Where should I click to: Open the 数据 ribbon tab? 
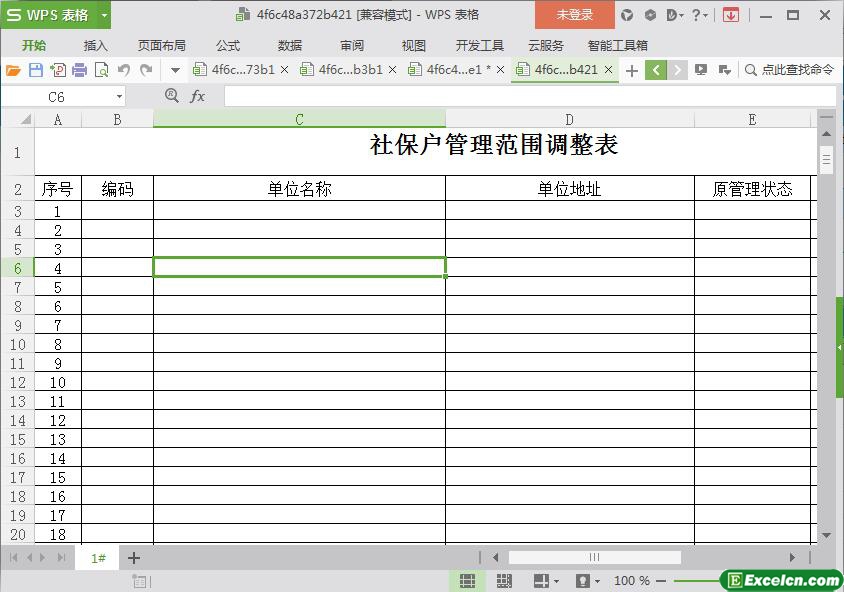click(x=290, y=46)
